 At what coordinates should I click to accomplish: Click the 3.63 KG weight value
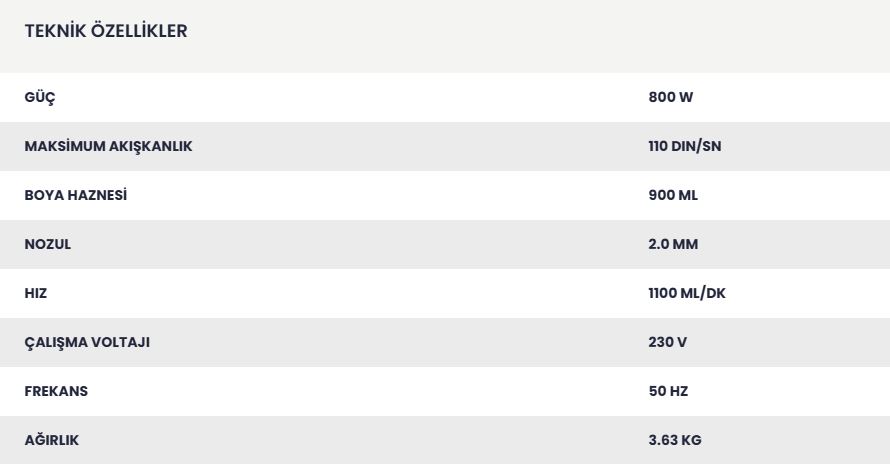point(675,440)
